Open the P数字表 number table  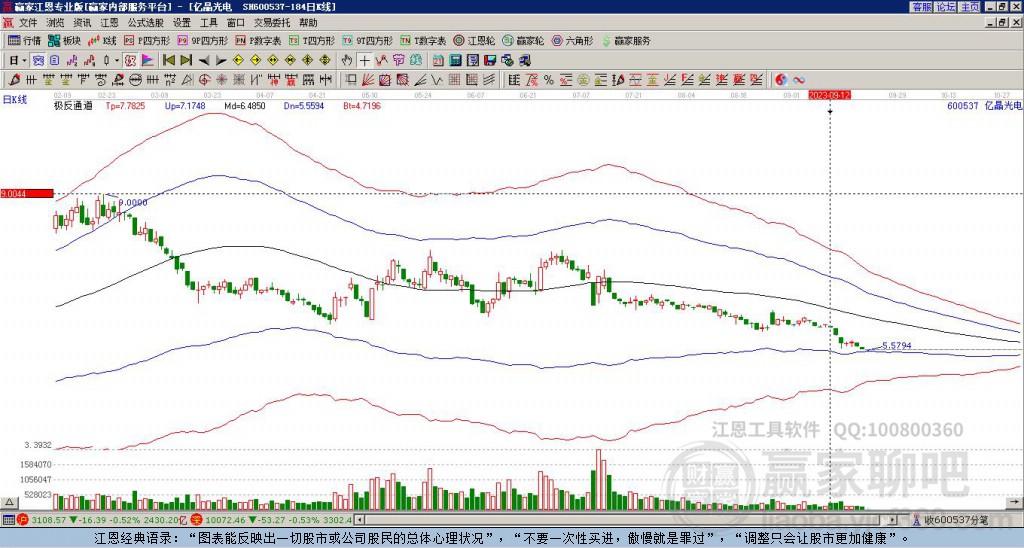(259, 40)
